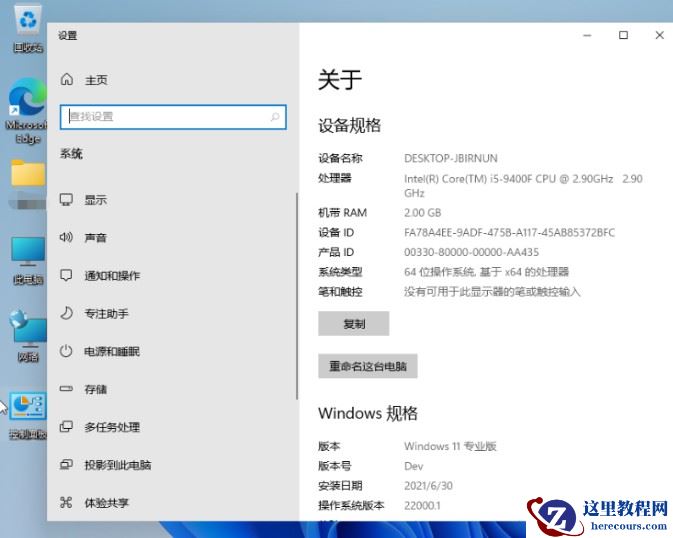Click the Display monitor icon
The image size is (673, 538).
click(66, 200)
